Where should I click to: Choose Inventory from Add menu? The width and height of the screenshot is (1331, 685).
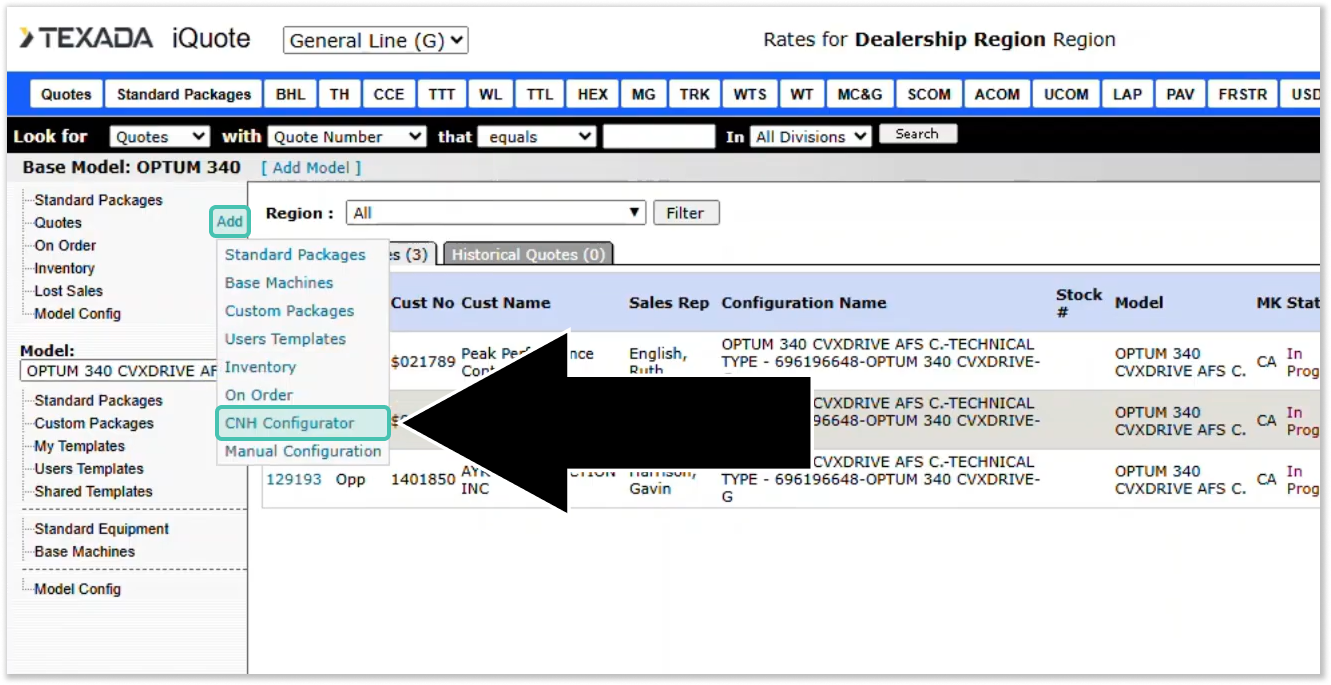(x=260, y=367)
